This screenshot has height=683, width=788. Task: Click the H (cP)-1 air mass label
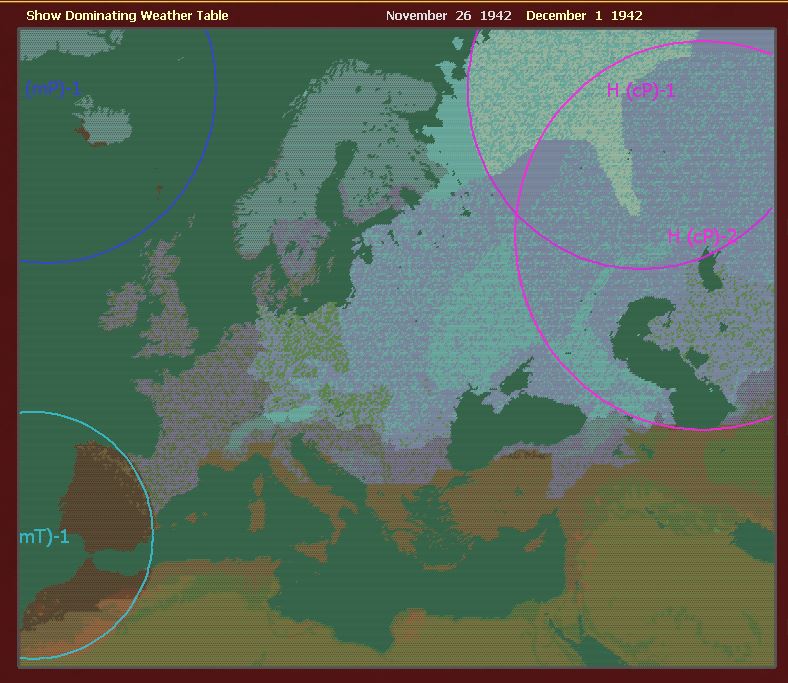[641, 90]
